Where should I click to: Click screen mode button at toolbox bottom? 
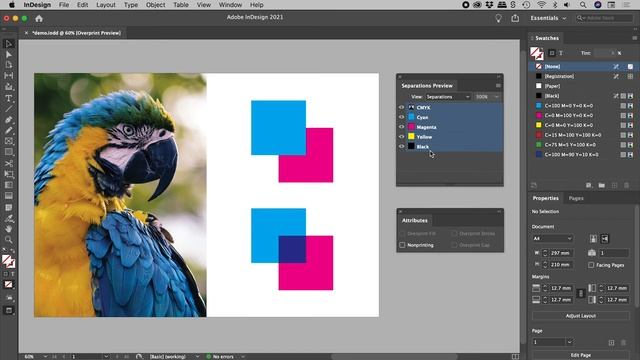pos(9,311)
